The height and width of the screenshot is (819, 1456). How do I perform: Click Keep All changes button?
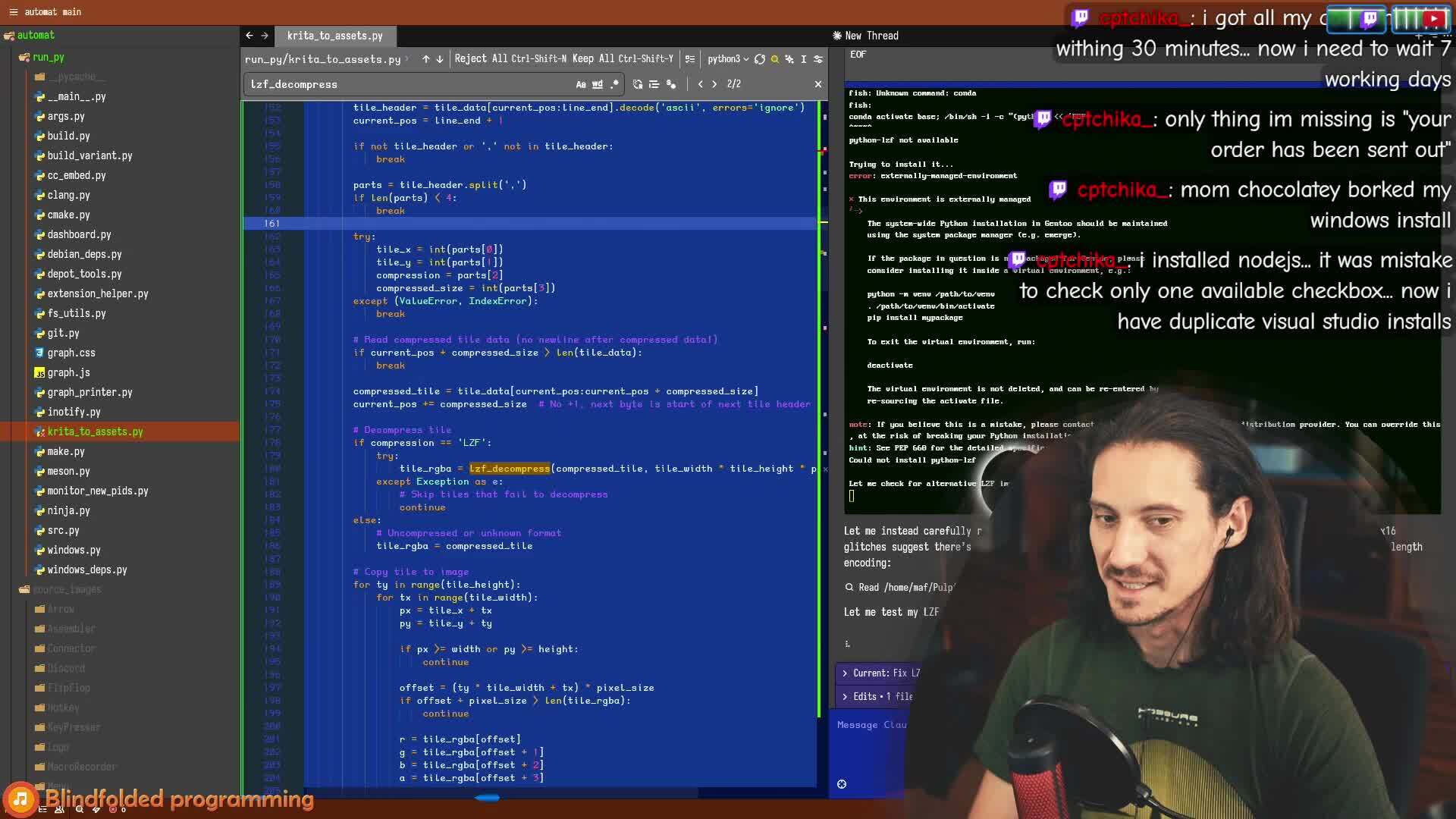[x=593, y=59]
